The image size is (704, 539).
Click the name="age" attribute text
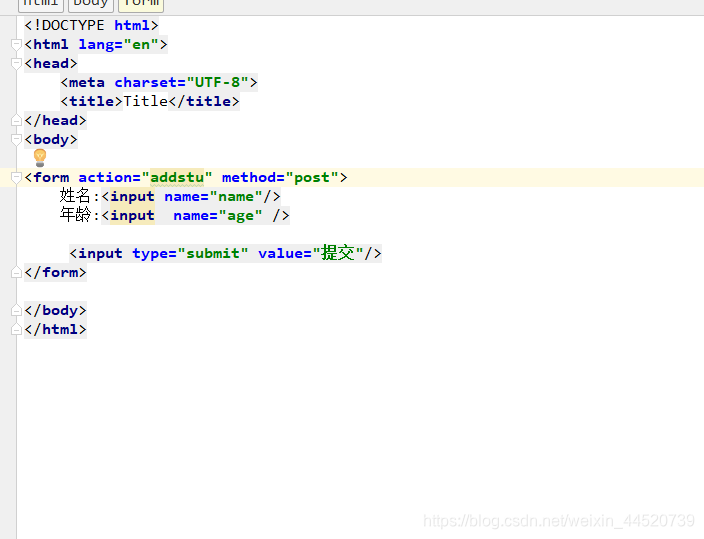tap(218, 216)
